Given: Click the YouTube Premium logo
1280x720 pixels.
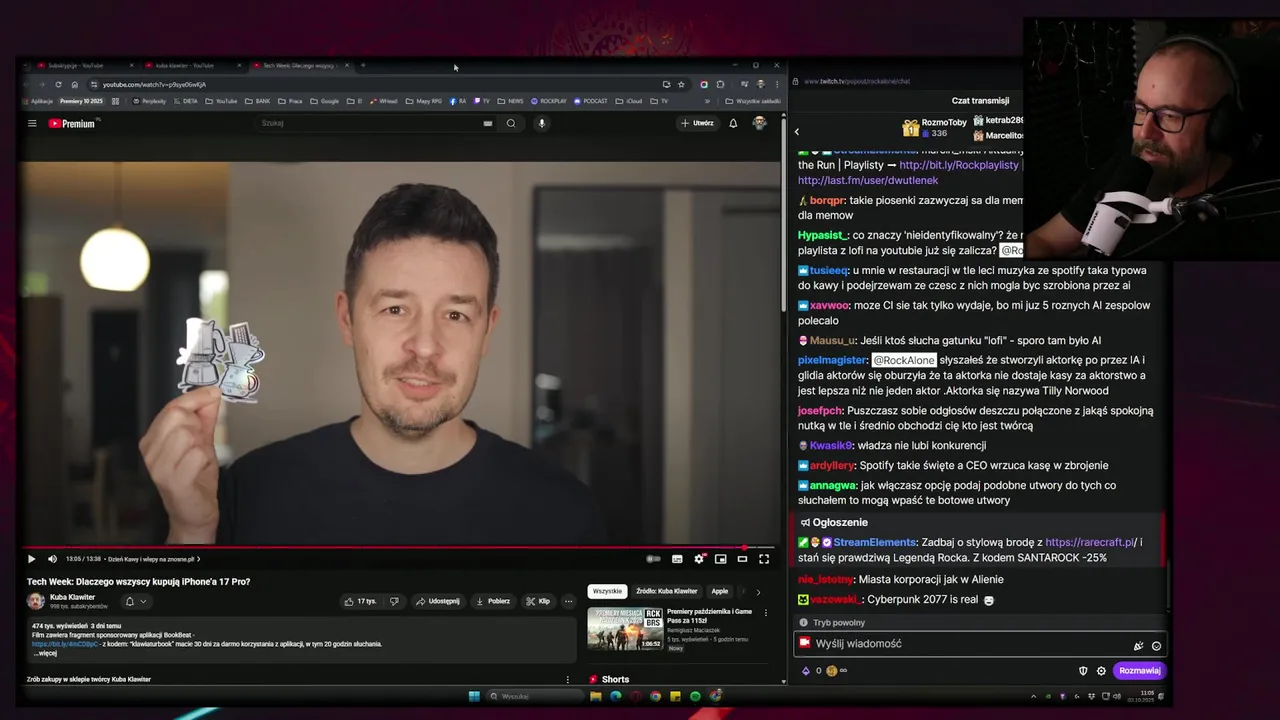Looking at the screenshot, I should tap(72, 124).
